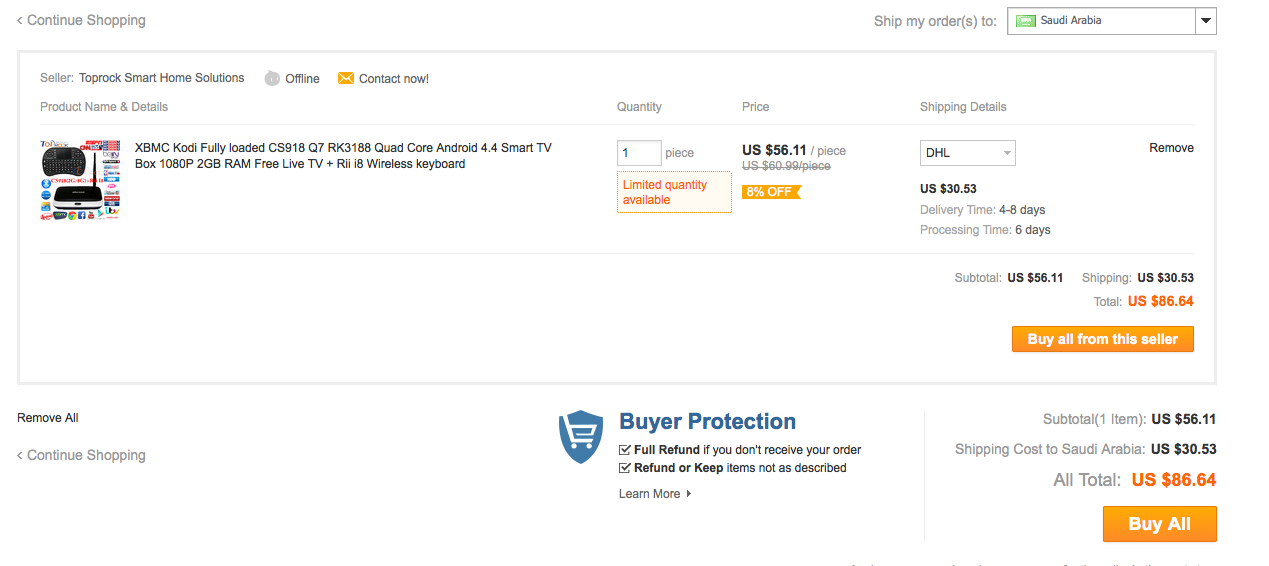Click the Remove All link
The height and width of the screenshot is (566, 1269).
tap(48, 418)
